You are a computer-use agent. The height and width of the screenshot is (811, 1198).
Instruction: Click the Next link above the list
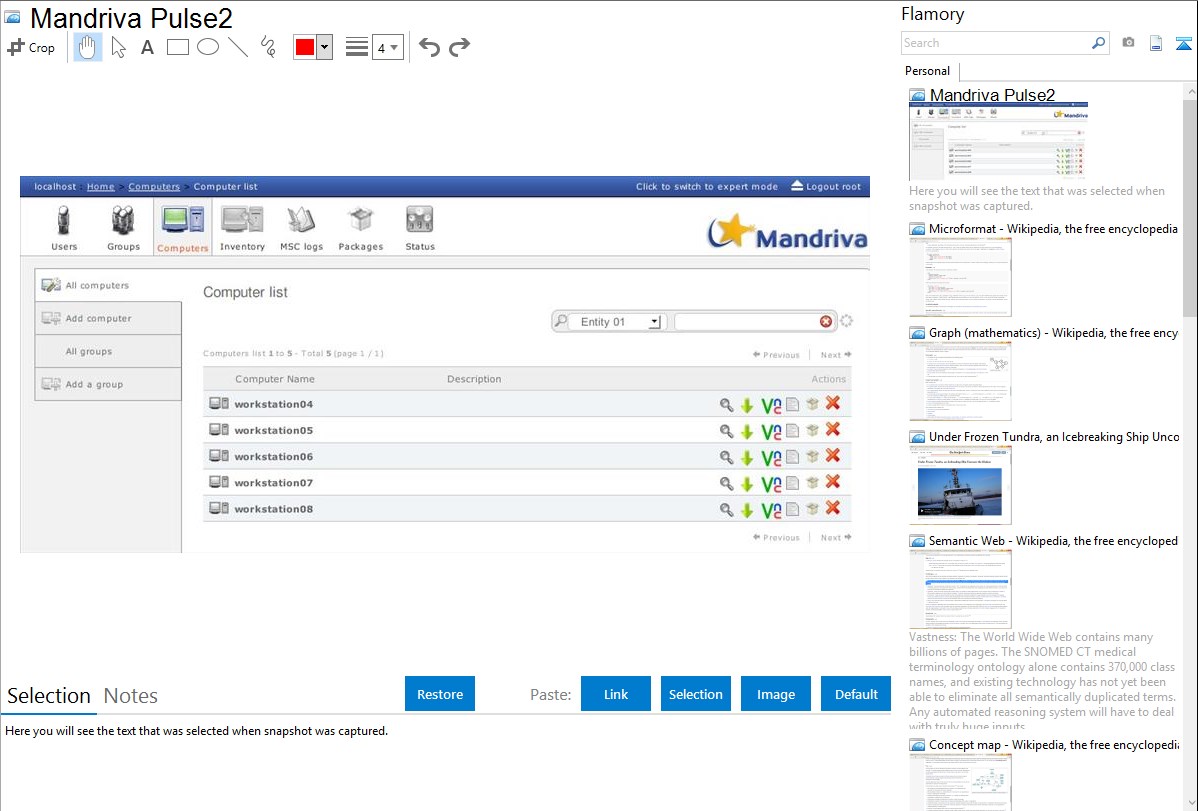(x=836, y=355)
